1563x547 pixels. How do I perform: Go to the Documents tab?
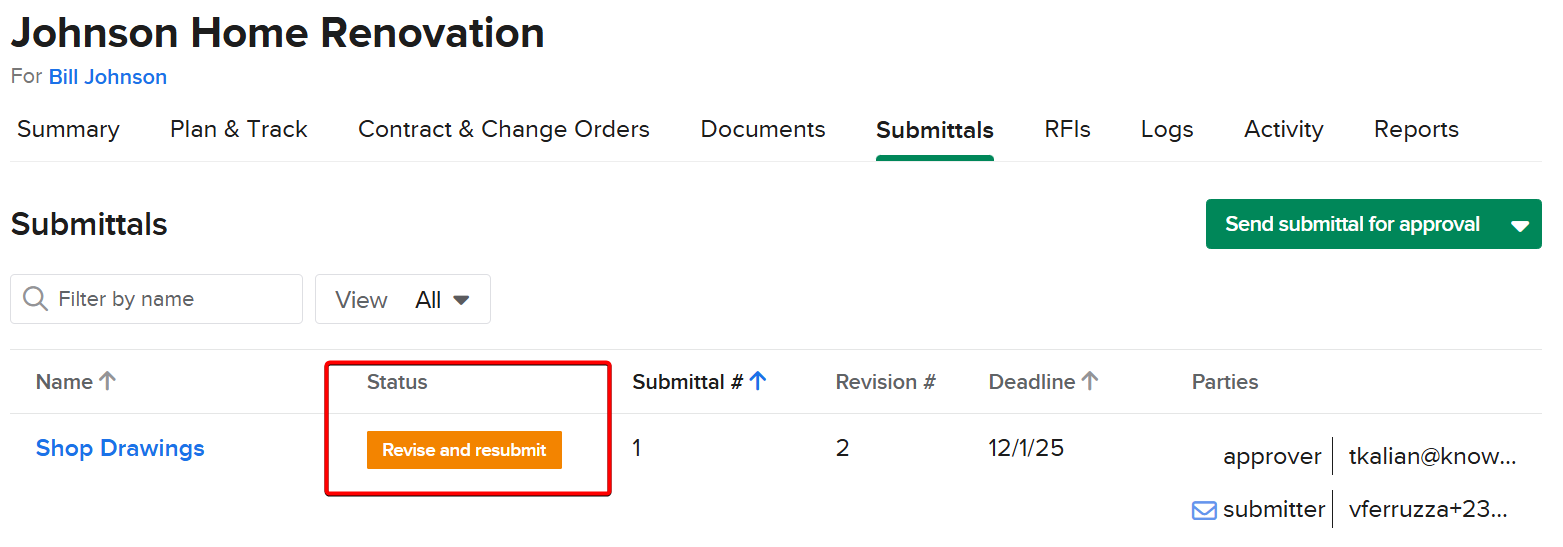[763, 130]
